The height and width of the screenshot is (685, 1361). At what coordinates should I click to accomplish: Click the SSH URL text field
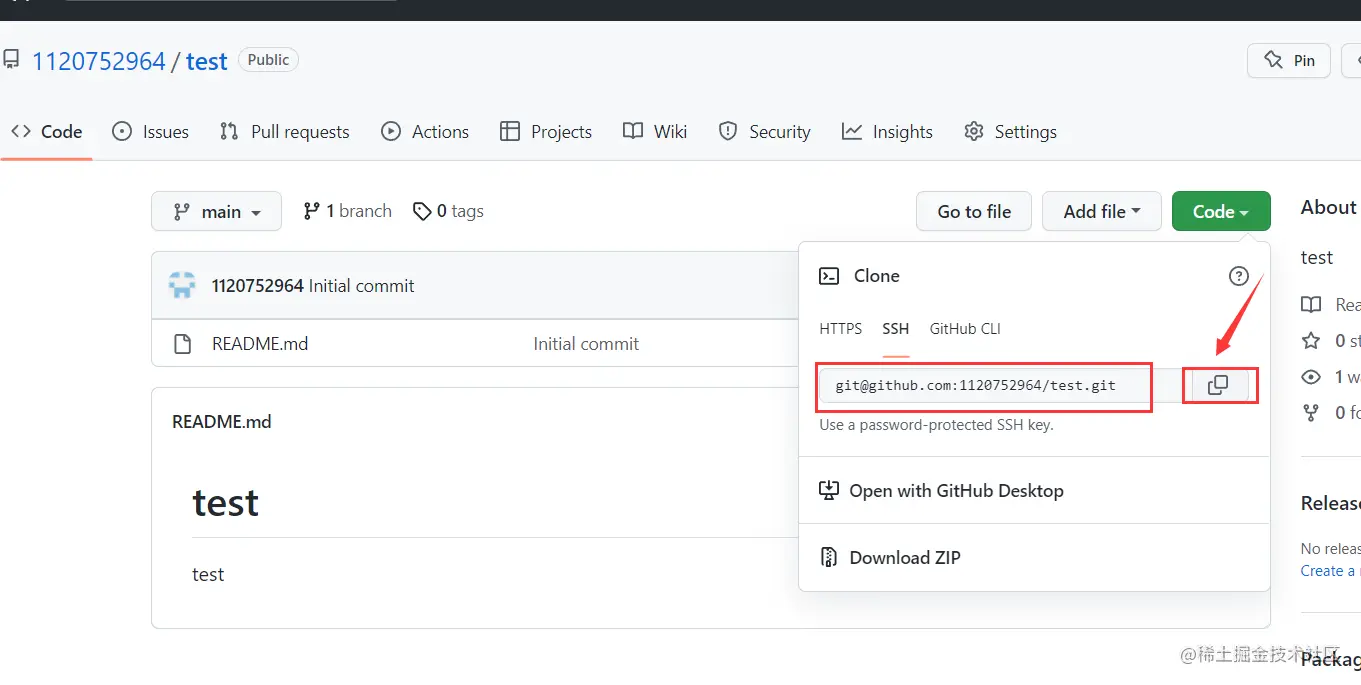1001,385
